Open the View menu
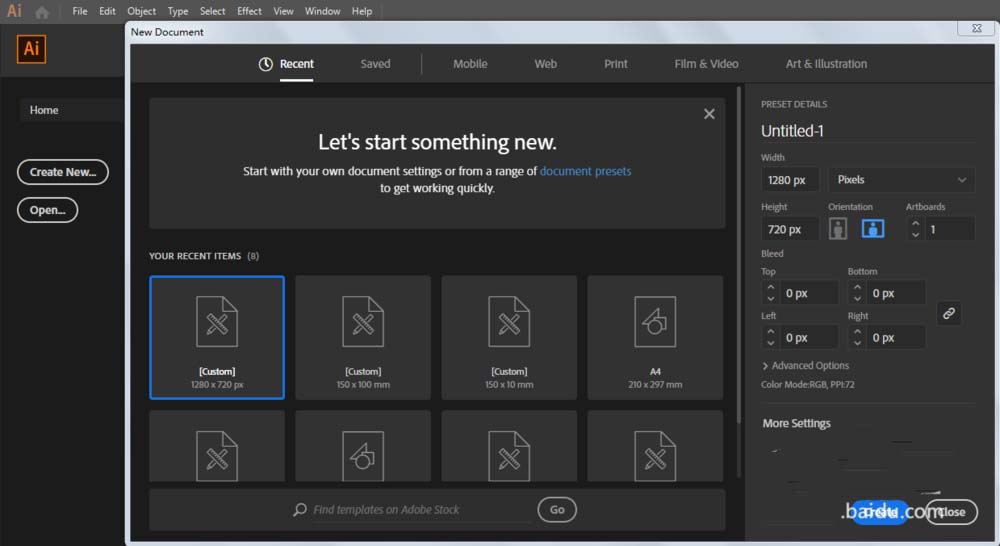1000x546 pixels. point(283,11)
